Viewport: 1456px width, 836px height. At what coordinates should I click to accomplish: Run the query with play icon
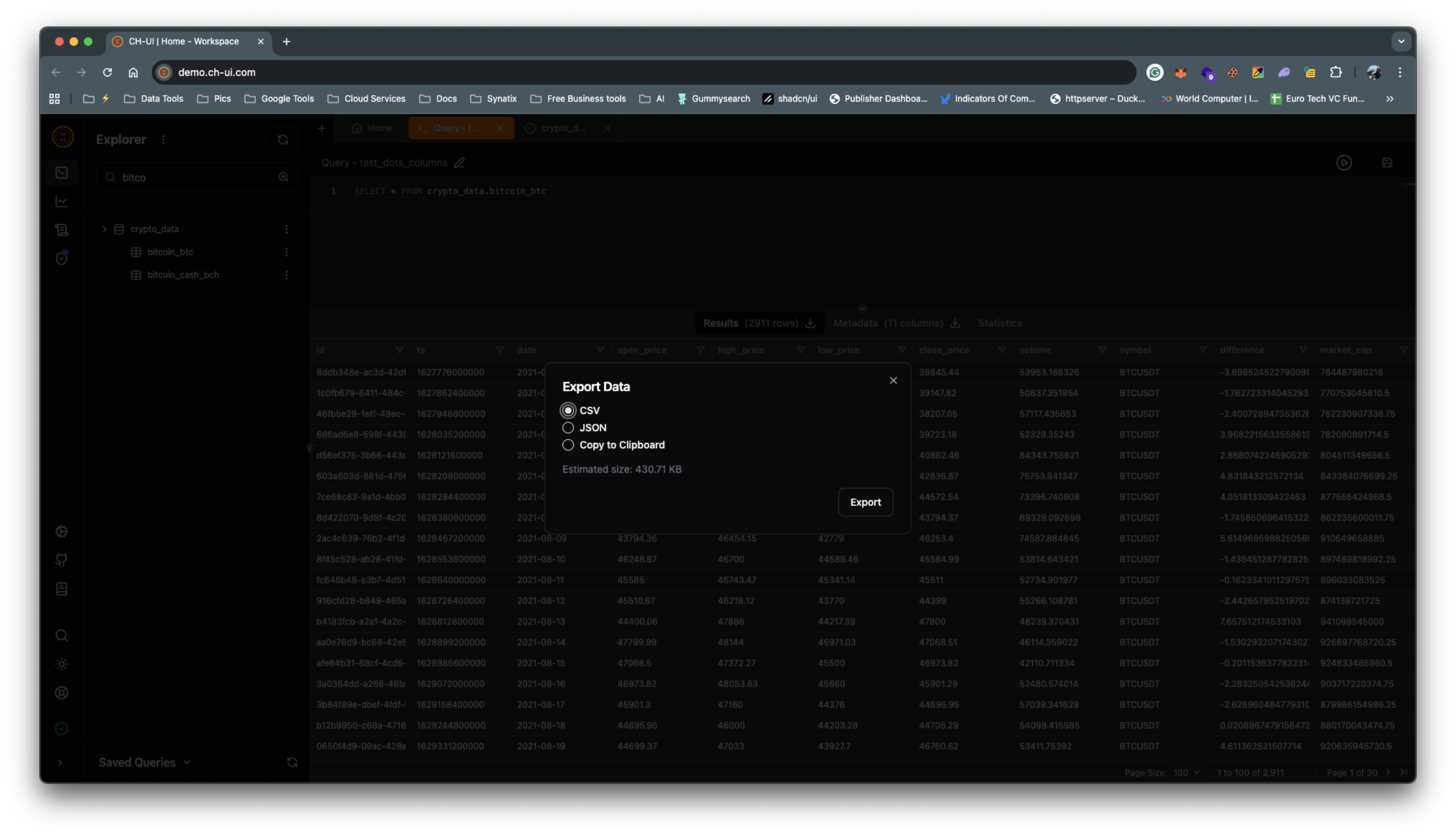tap(1344, 163)
